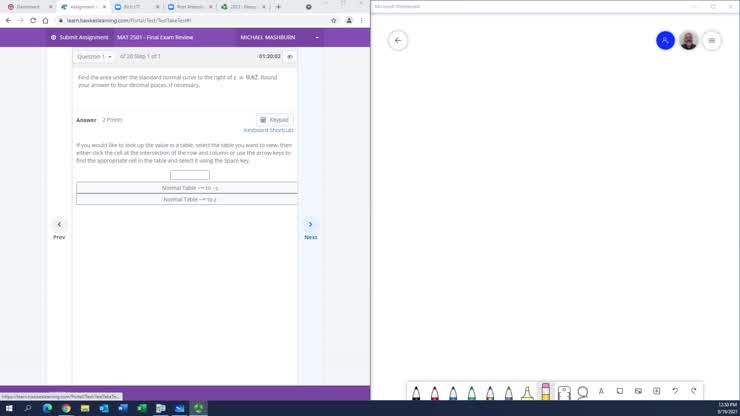Select the eraser tool
The height and width of the screenshot is (416, 740).
point(546,392)
